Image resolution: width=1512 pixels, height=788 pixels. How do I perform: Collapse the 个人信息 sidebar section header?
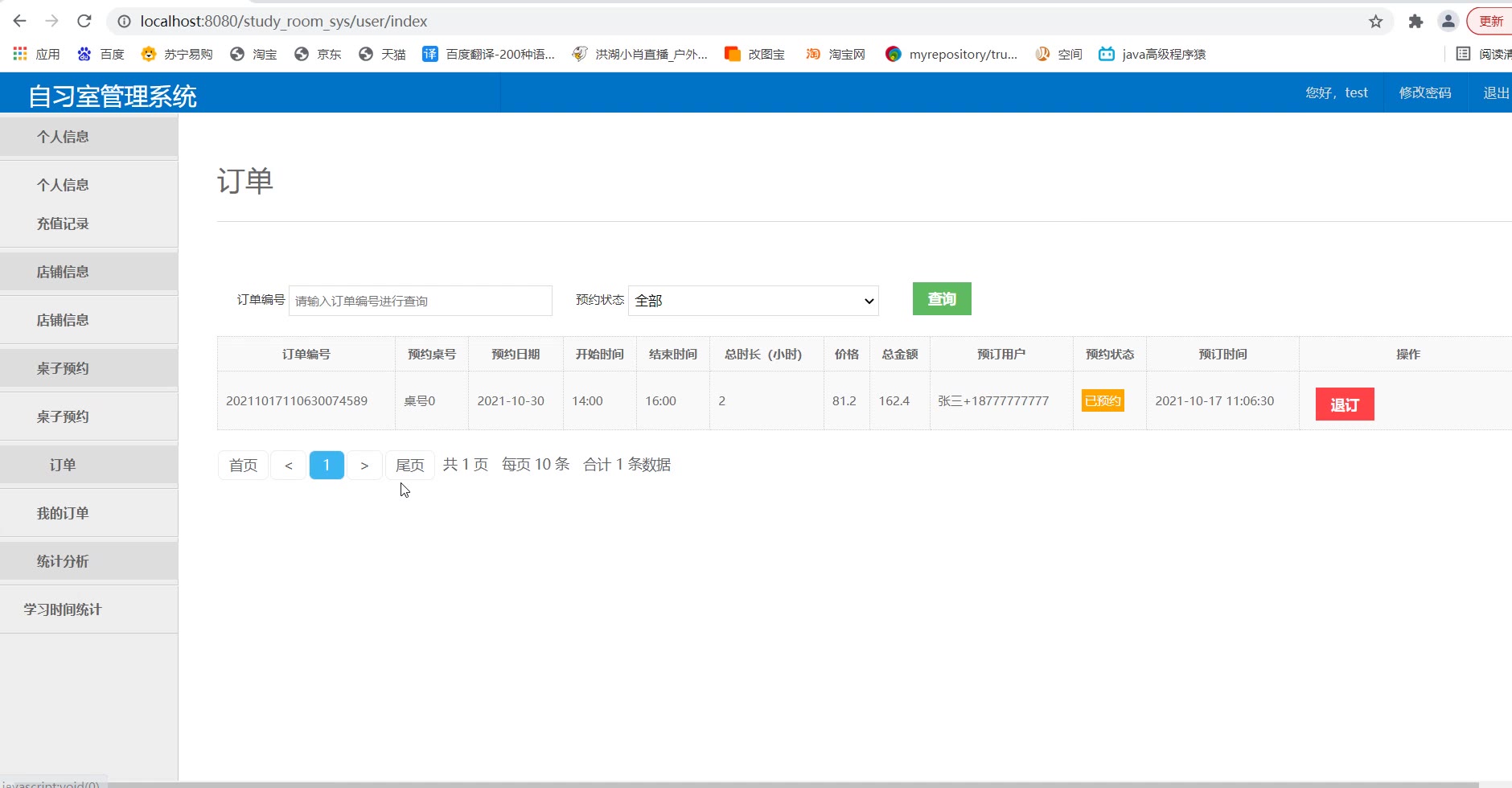coord(63,137)
